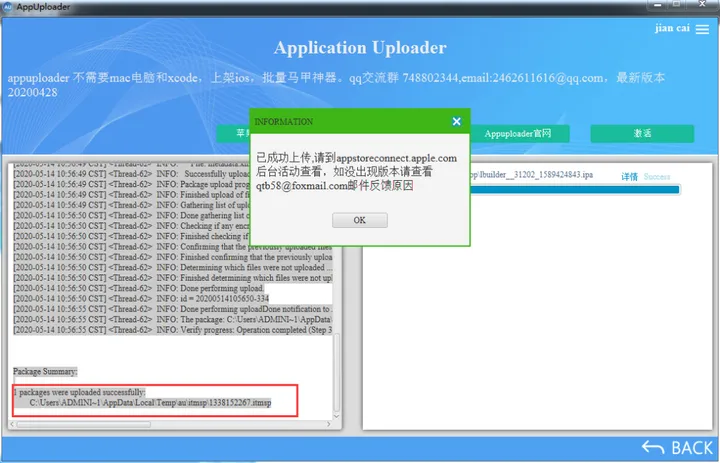Click log line 'Done performing uploadDone notification'
The width and height of the screenshot is (720, 463).
[173, 309]
